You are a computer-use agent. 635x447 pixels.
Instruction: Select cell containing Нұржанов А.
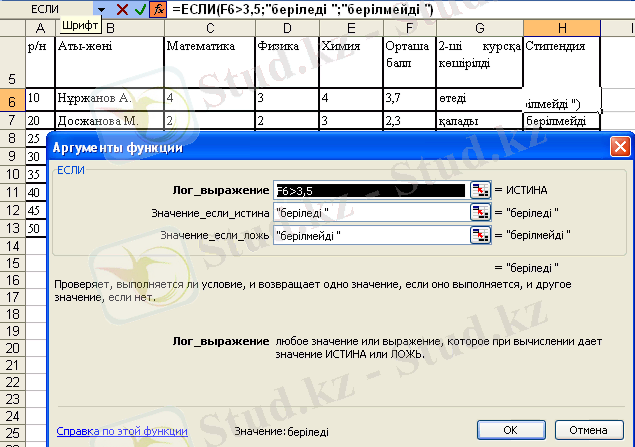click(108, 100)
